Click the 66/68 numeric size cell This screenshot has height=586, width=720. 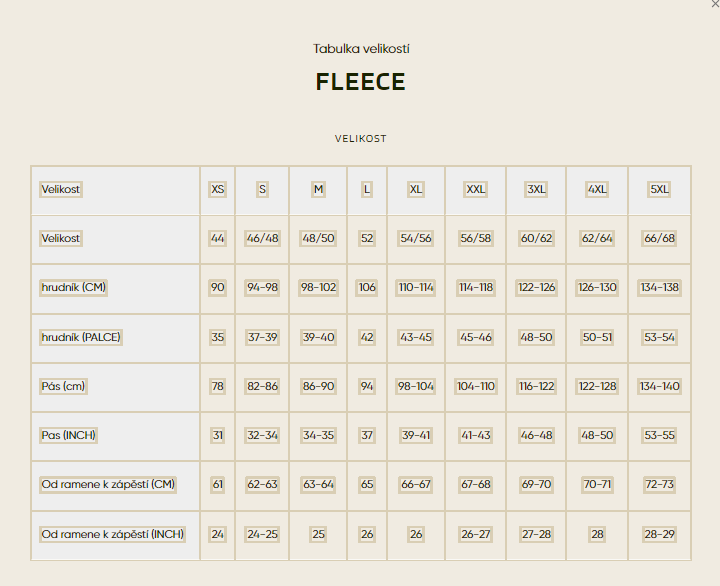tap(659, 238)
